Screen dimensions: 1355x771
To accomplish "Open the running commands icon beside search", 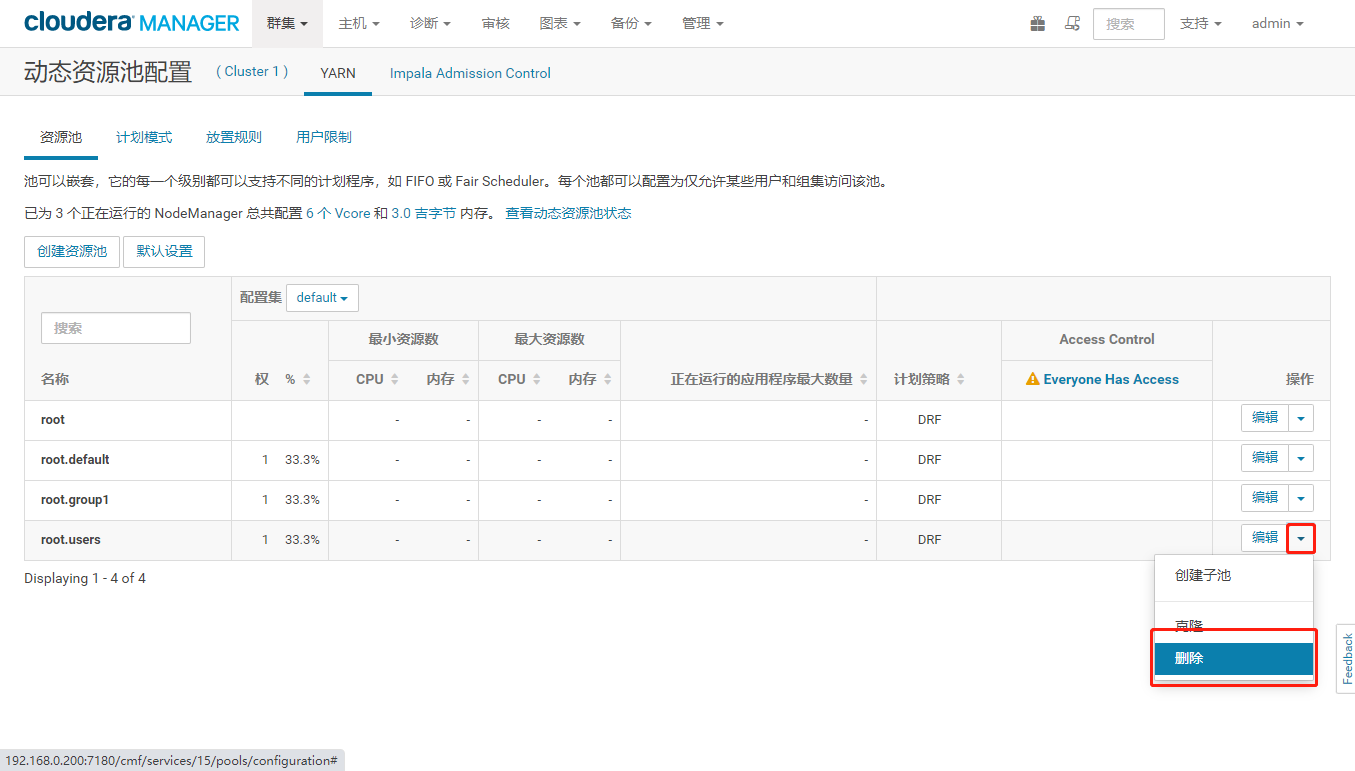I will coord(1072,23).
